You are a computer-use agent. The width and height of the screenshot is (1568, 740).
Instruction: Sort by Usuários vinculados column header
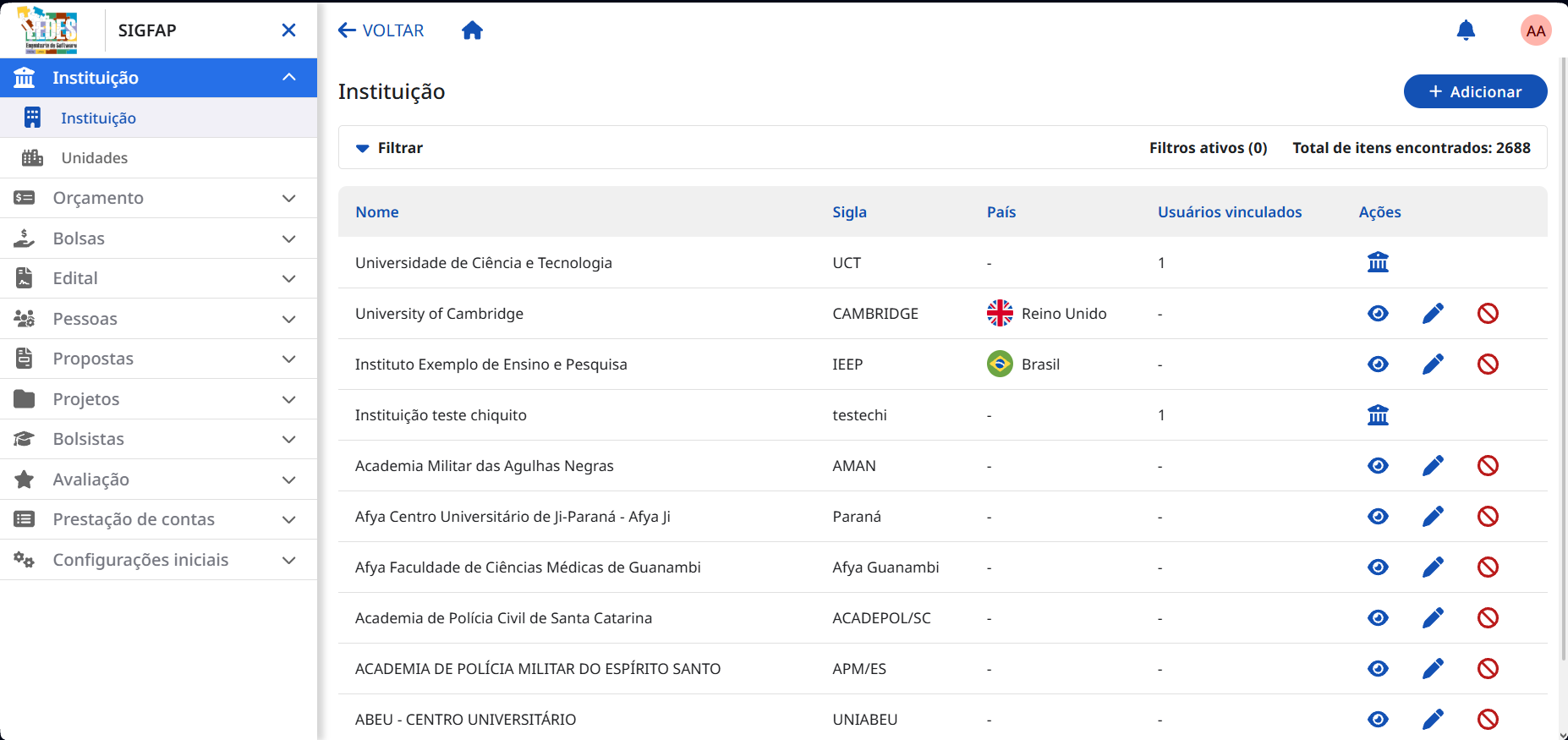(x=1230, y=212)
